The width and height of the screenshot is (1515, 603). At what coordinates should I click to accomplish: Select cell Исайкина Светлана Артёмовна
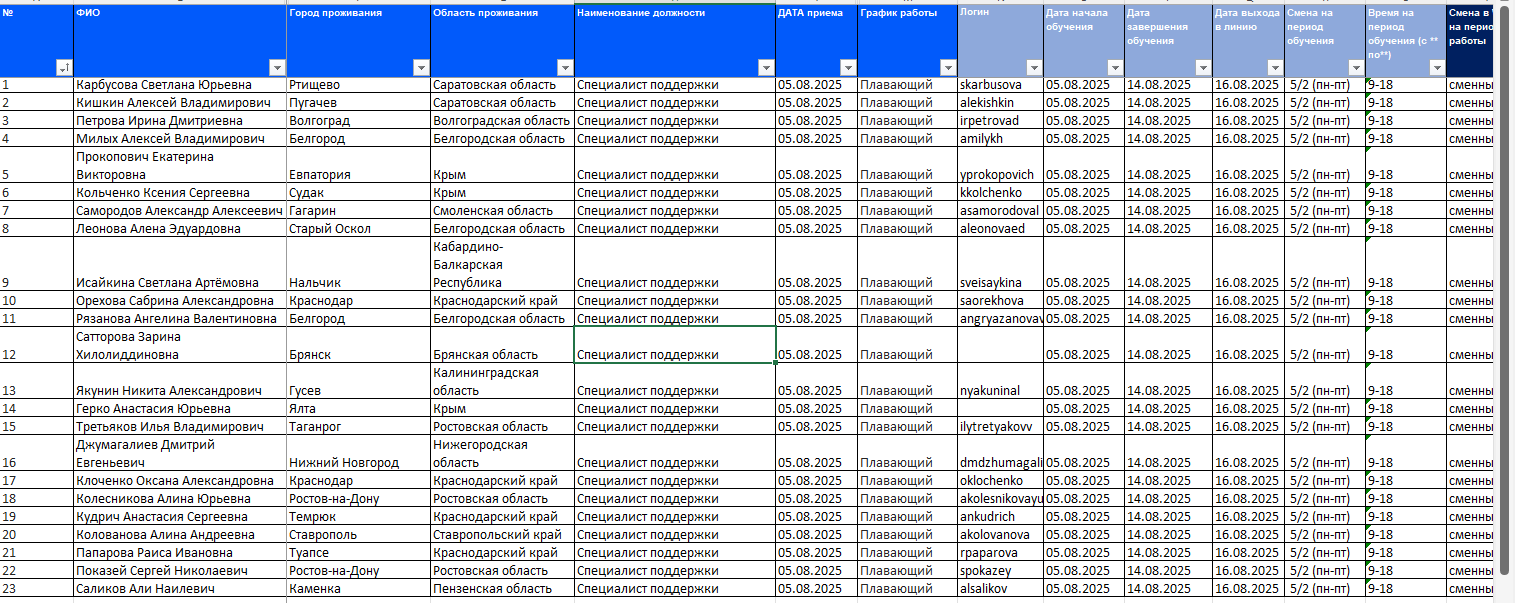coord(180,265)
